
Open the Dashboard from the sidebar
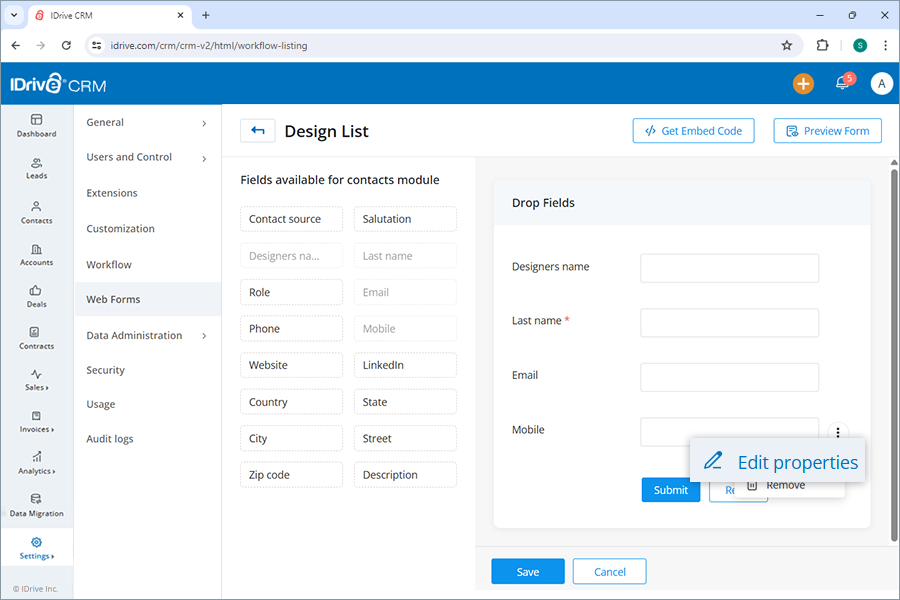(x=36, y=126)
